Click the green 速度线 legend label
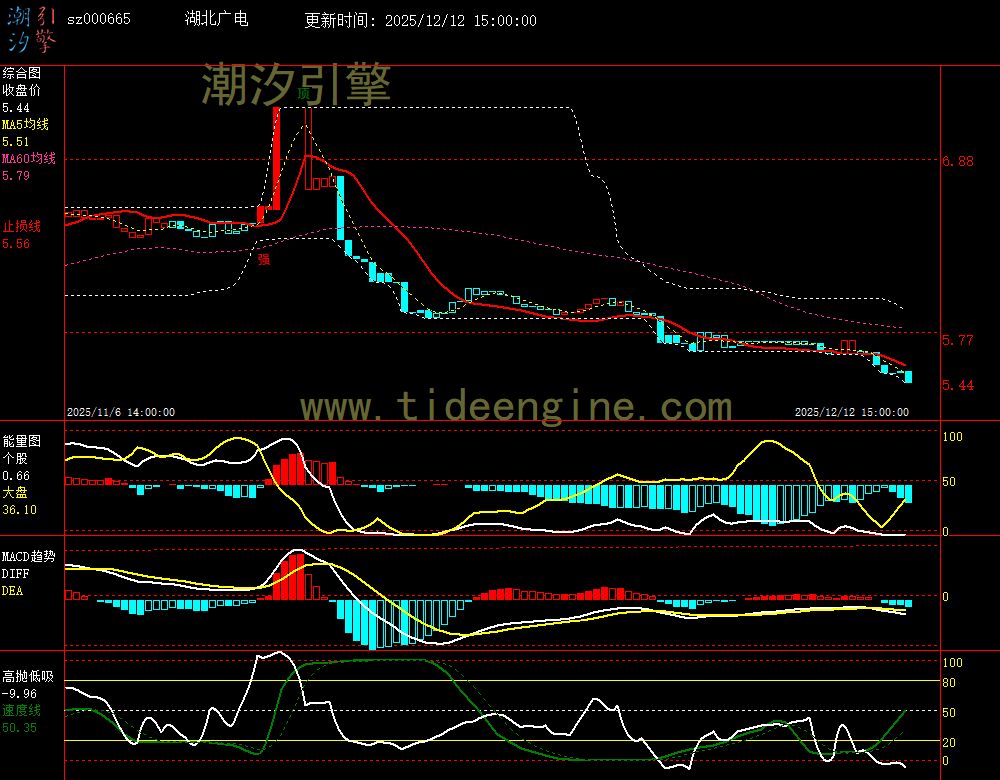Image resolution: width=1000 pixels, height=780 pixels. pyautogui.click(x=21, y=710)
